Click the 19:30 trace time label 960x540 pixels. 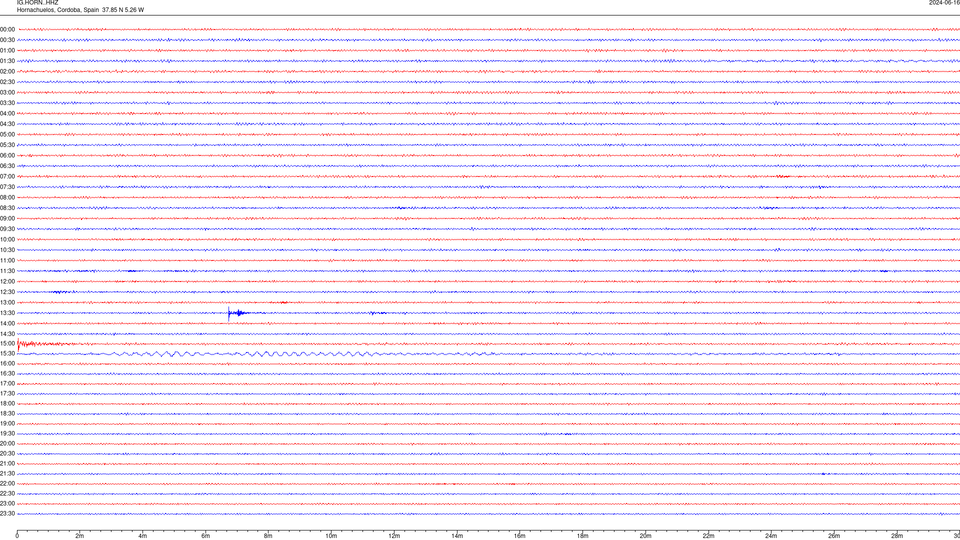[7, 433]
